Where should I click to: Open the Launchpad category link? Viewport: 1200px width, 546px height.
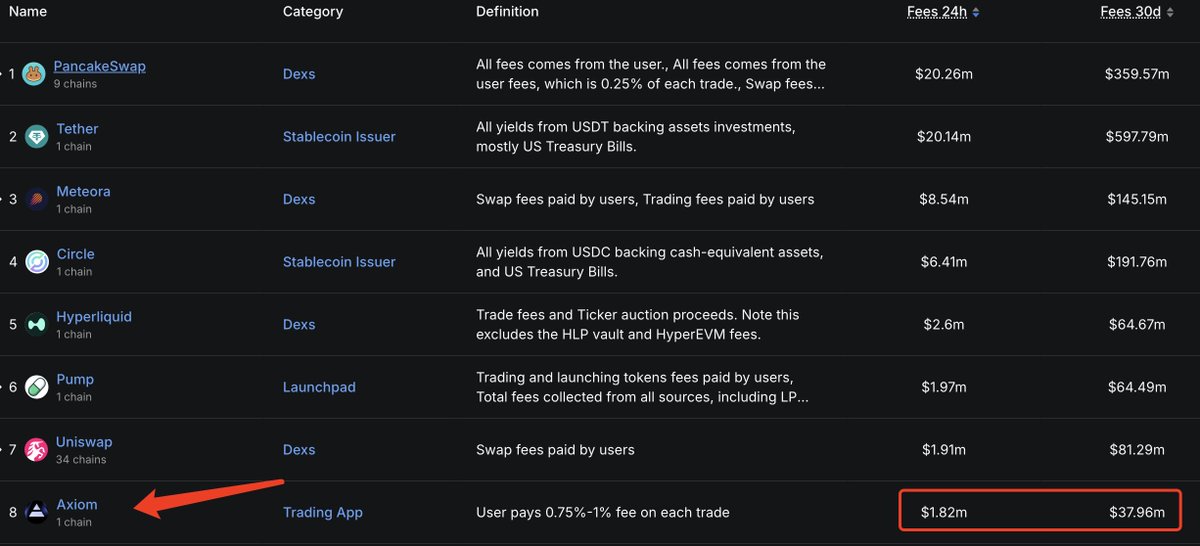click(x=319, y=387)
